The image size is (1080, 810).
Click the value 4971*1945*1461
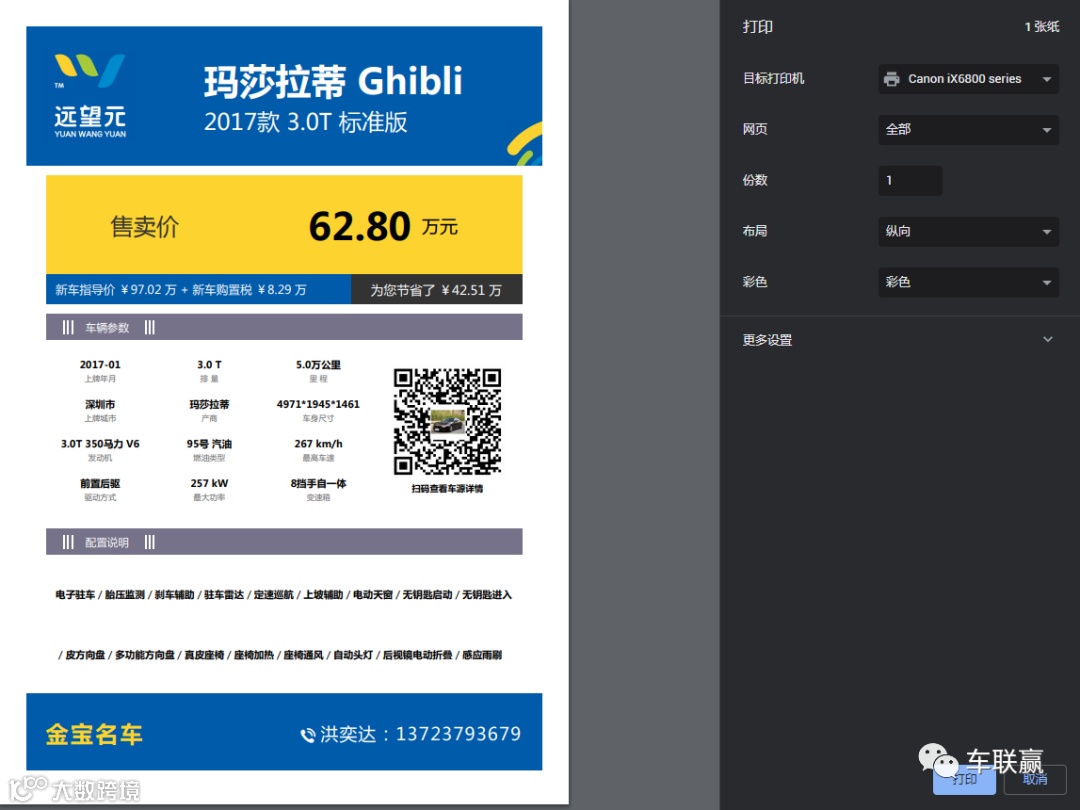tap(318, 404)
